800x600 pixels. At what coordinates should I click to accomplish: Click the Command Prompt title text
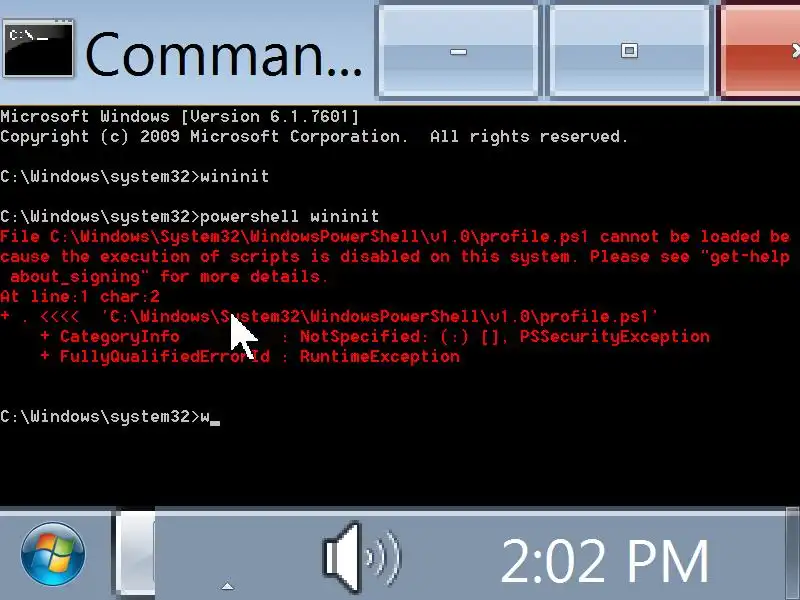click(224, 54)
